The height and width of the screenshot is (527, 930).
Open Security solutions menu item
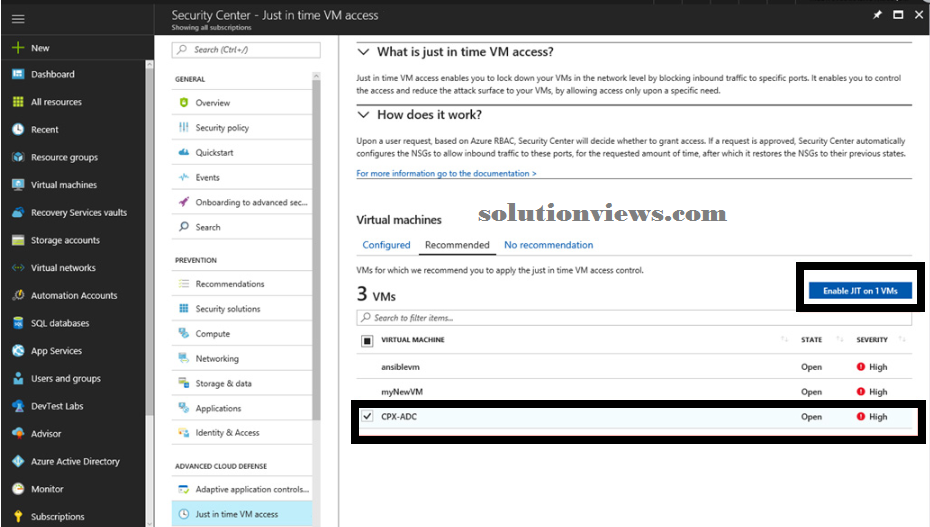(x=242, y=309)
